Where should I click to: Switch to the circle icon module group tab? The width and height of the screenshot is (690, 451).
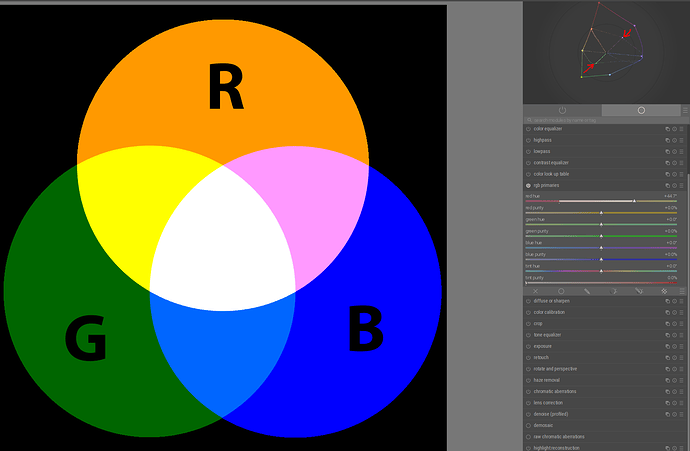coord(641,110)
